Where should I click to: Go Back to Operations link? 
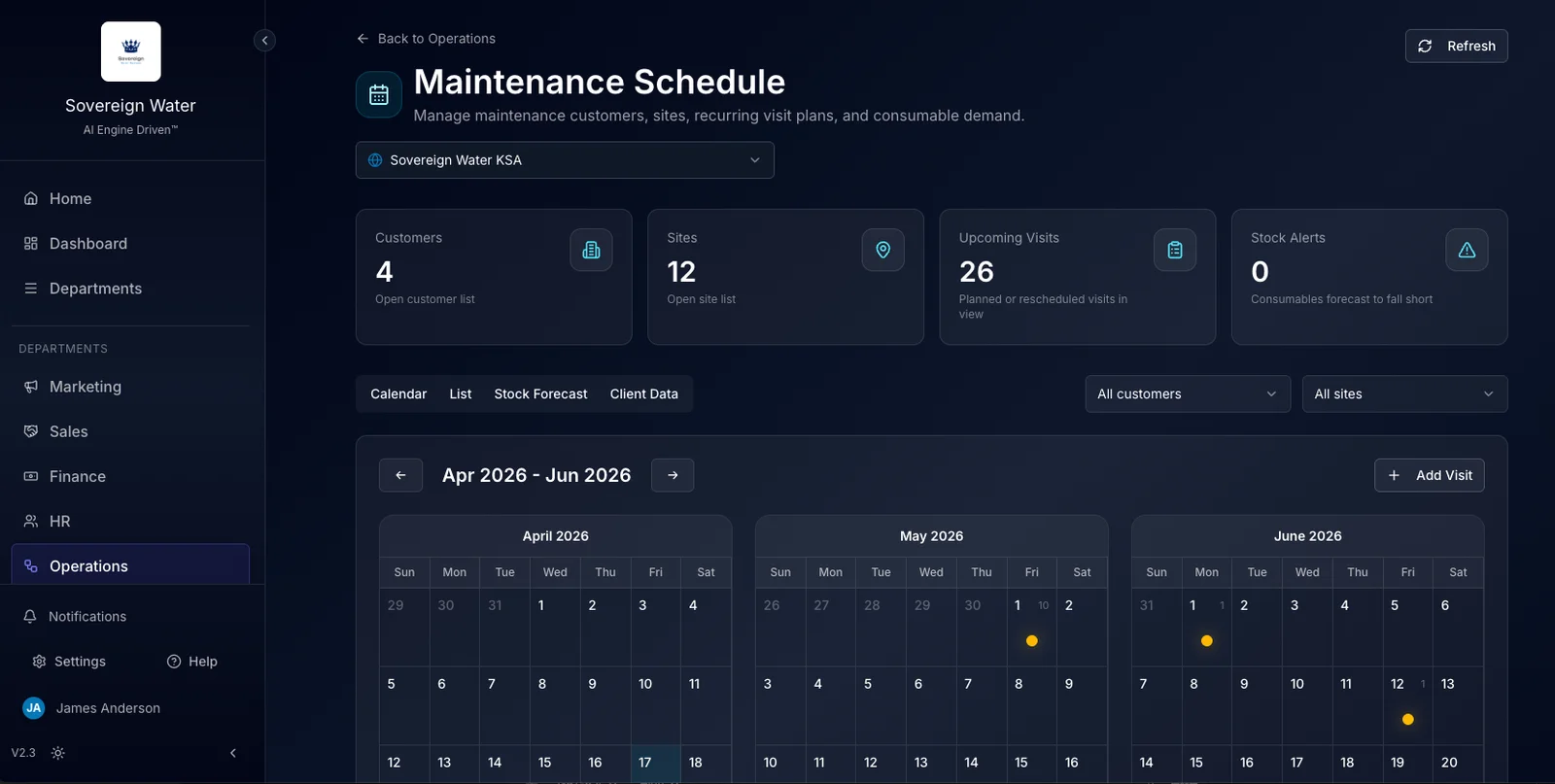(427, 39)
